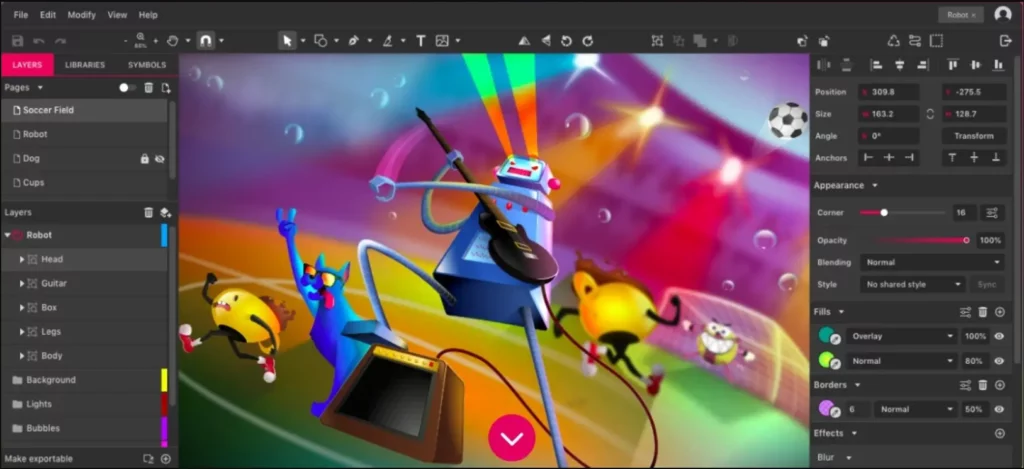Toggle the Pages switch

[127, 88]
